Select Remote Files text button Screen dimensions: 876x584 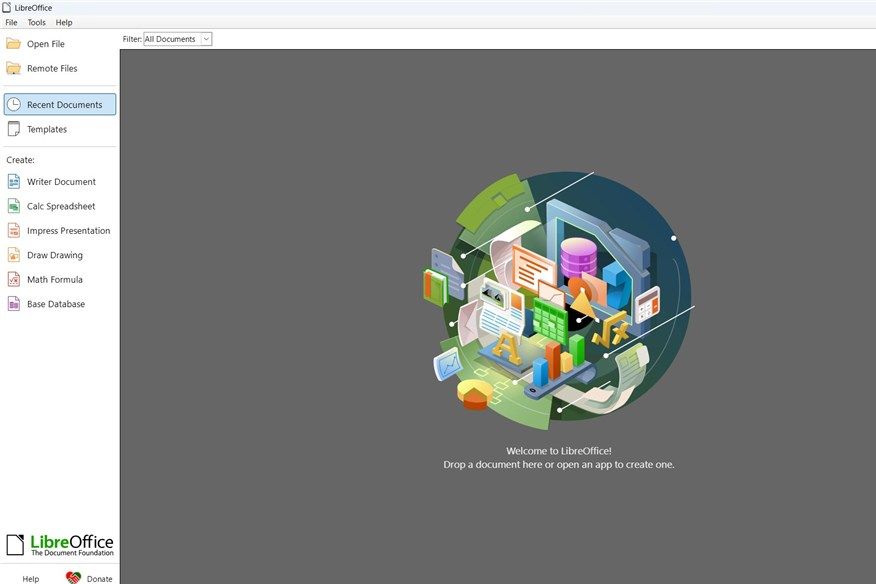52,68
